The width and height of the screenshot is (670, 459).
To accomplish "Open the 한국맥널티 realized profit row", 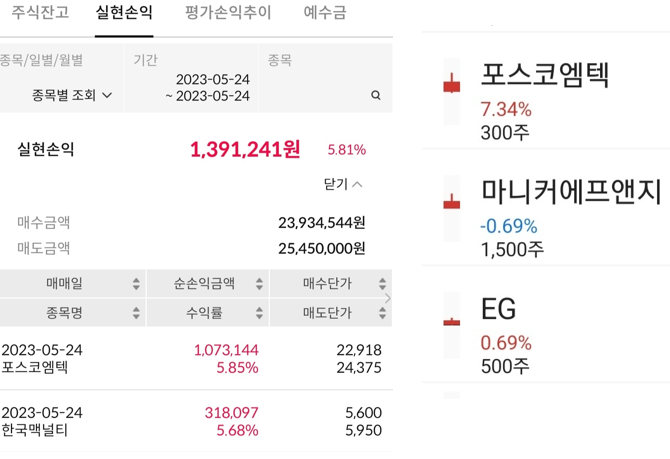I will (x=196, y=421).
